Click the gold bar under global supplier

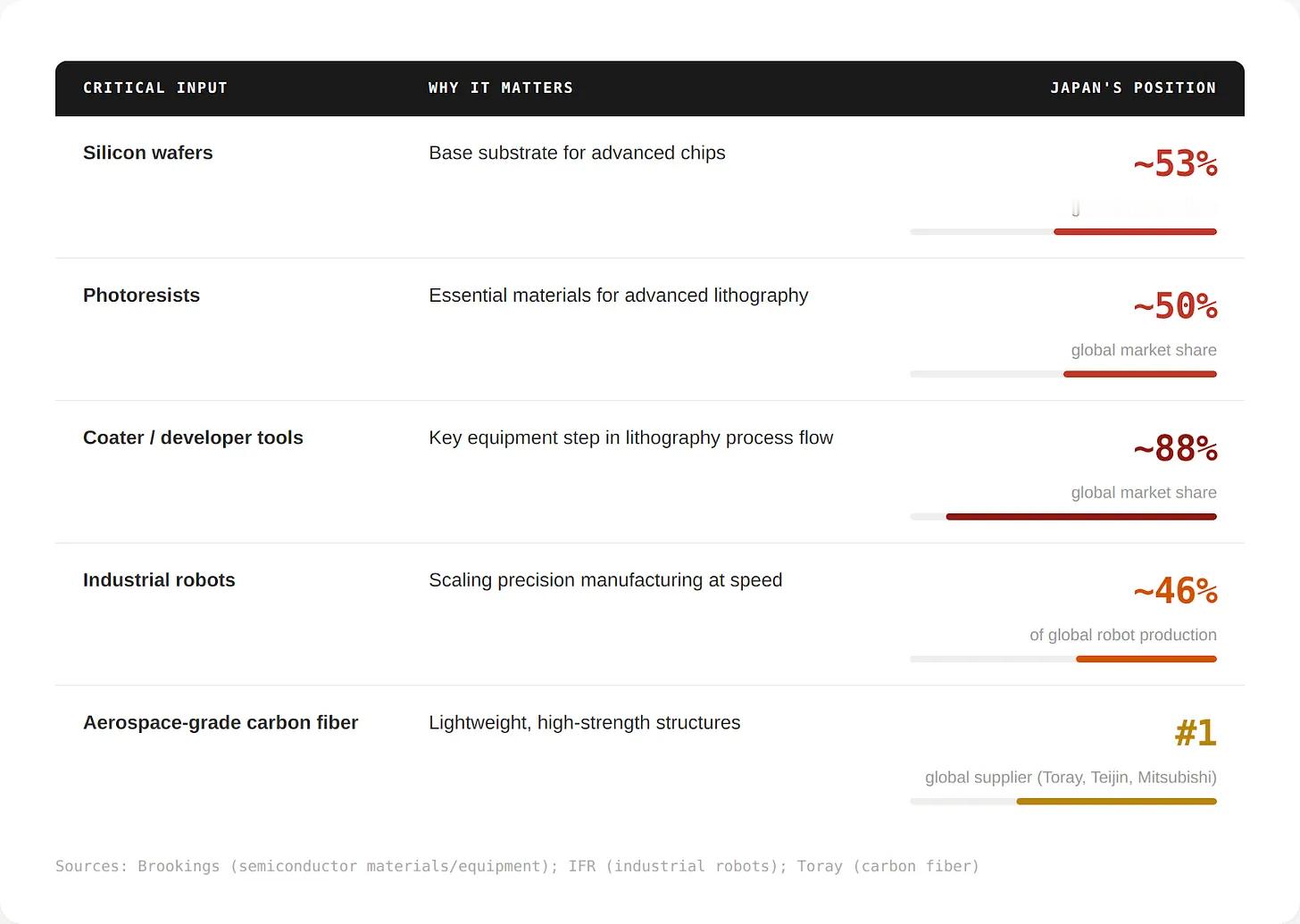tap(1116, 802)
